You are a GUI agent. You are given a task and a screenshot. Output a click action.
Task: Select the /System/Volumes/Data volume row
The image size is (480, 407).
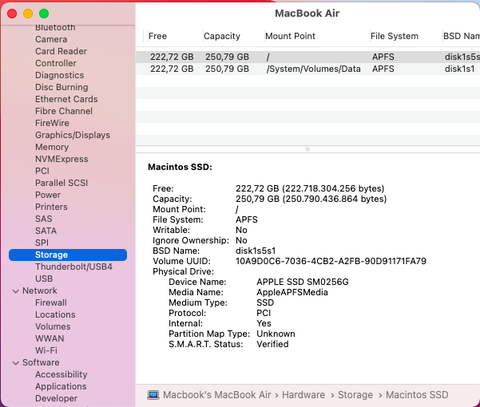308,69
